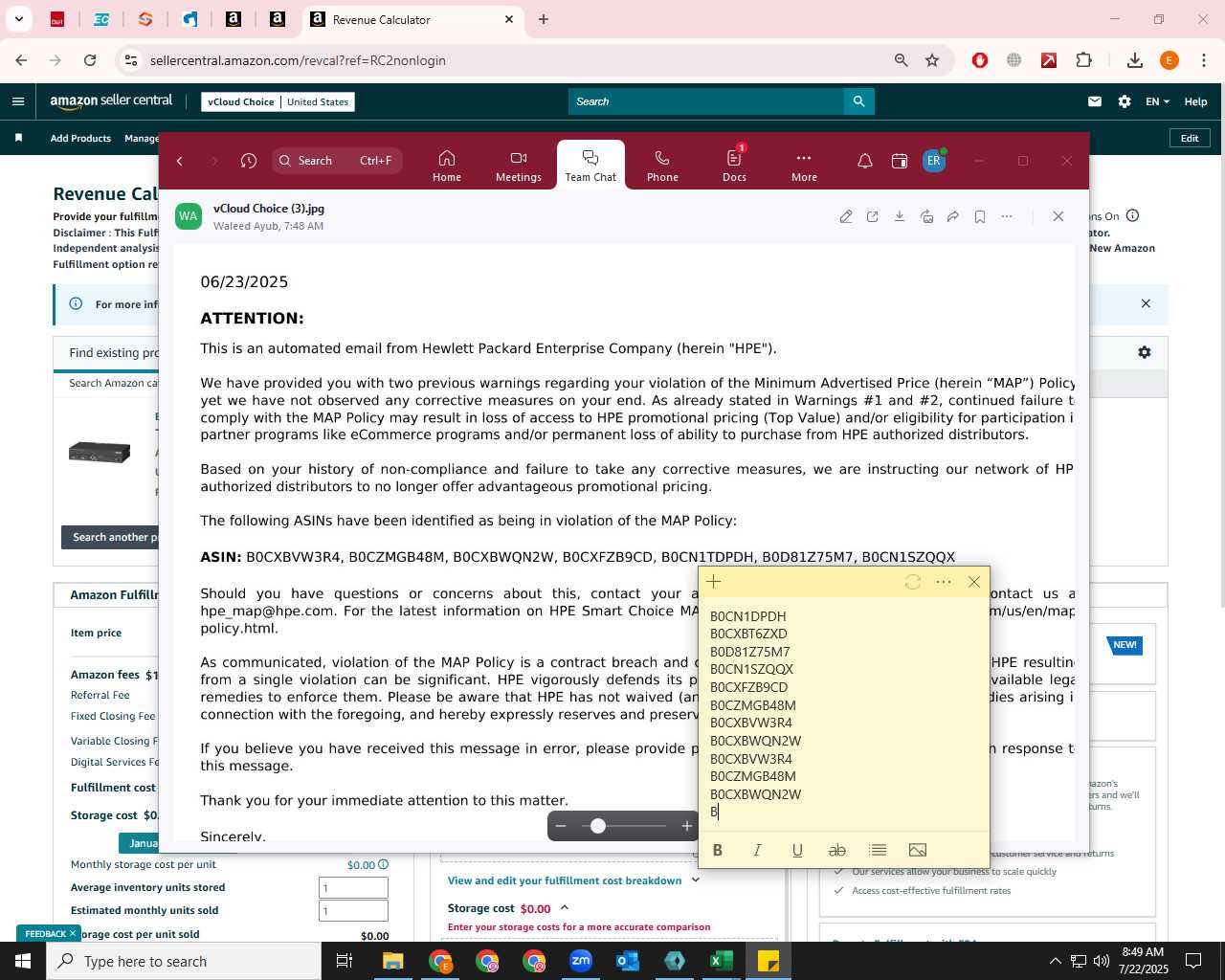Image resolution: width=1225 pixels, height=980 pixels.
Task: Open calculator settings gear icon
Action: (x=1144, y=352)
